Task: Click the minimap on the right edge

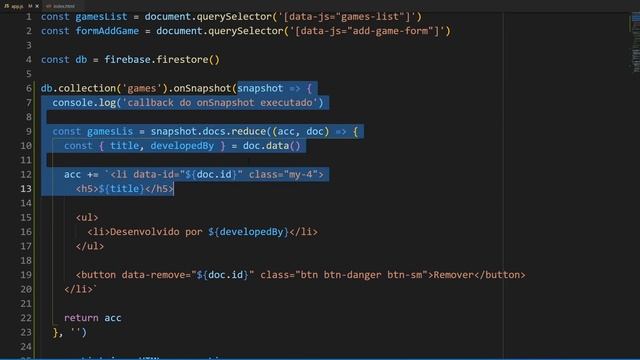Action: coord(635,43)
